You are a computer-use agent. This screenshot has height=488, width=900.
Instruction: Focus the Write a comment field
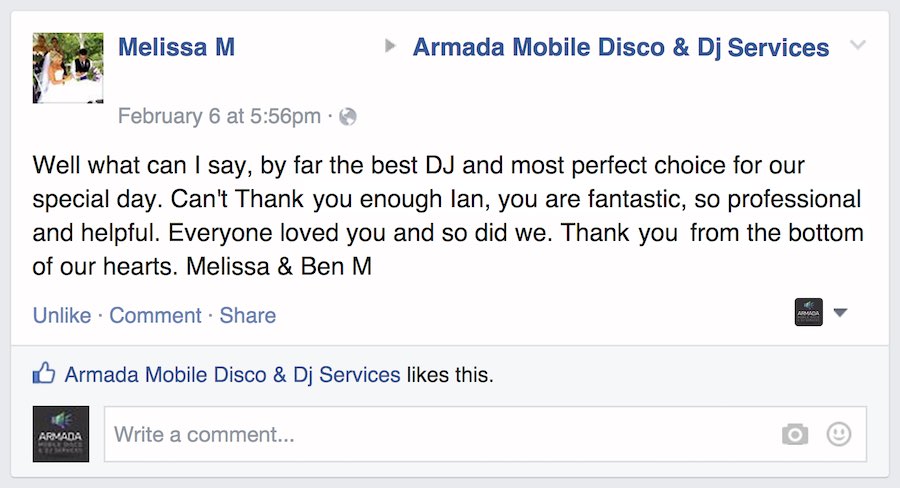[440, 435]
